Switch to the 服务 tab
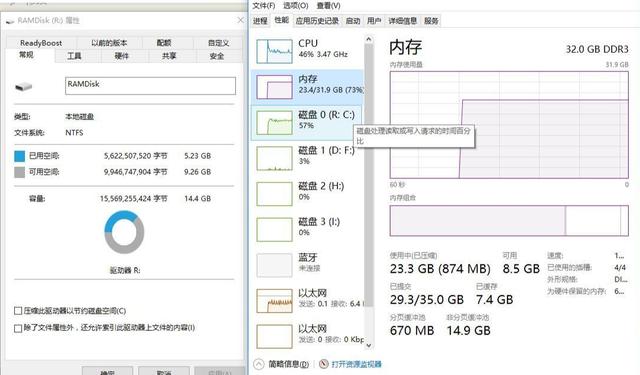 (x=431, y=21)
